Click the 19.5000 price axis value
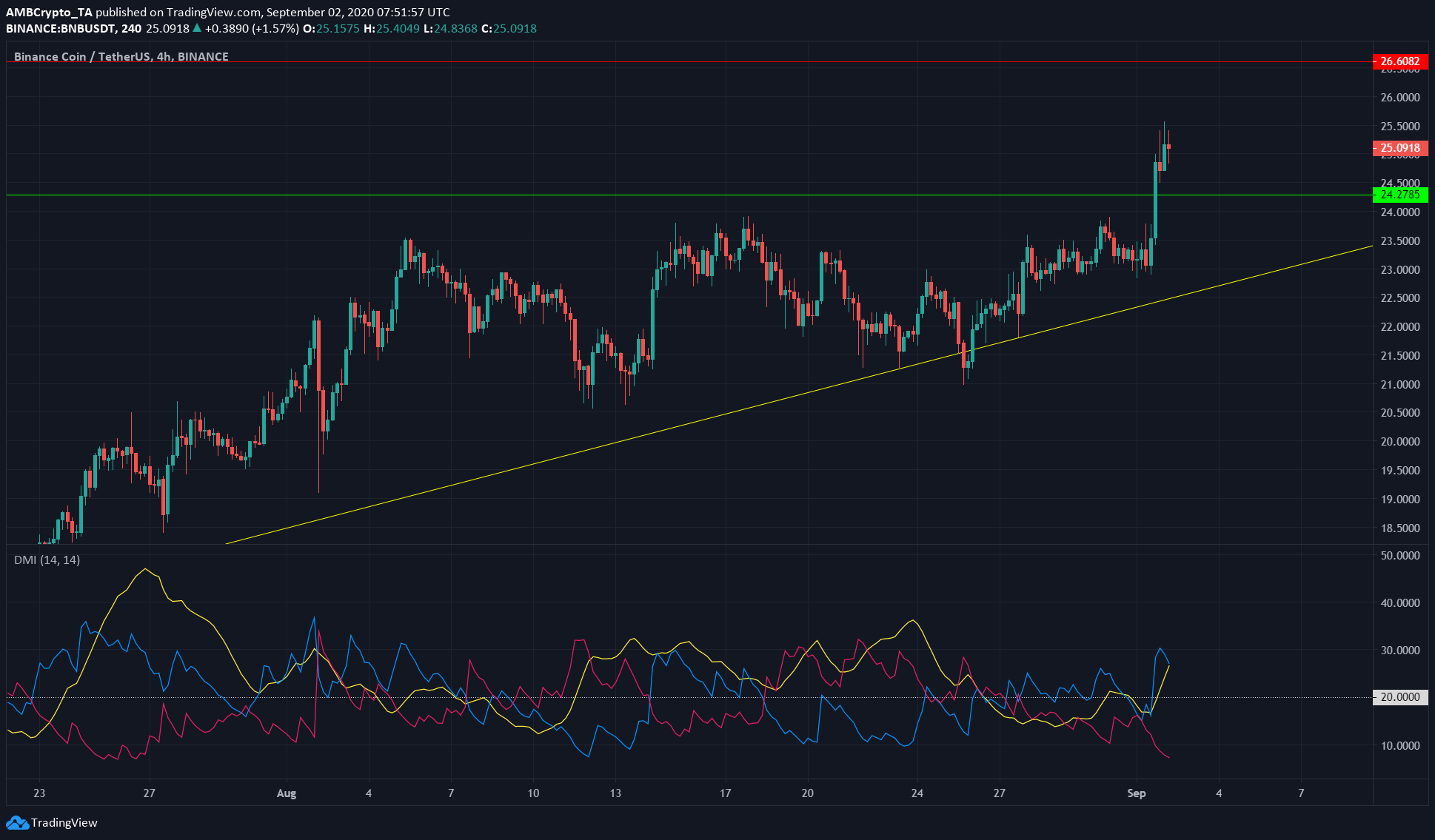 tap(1400, 471)
